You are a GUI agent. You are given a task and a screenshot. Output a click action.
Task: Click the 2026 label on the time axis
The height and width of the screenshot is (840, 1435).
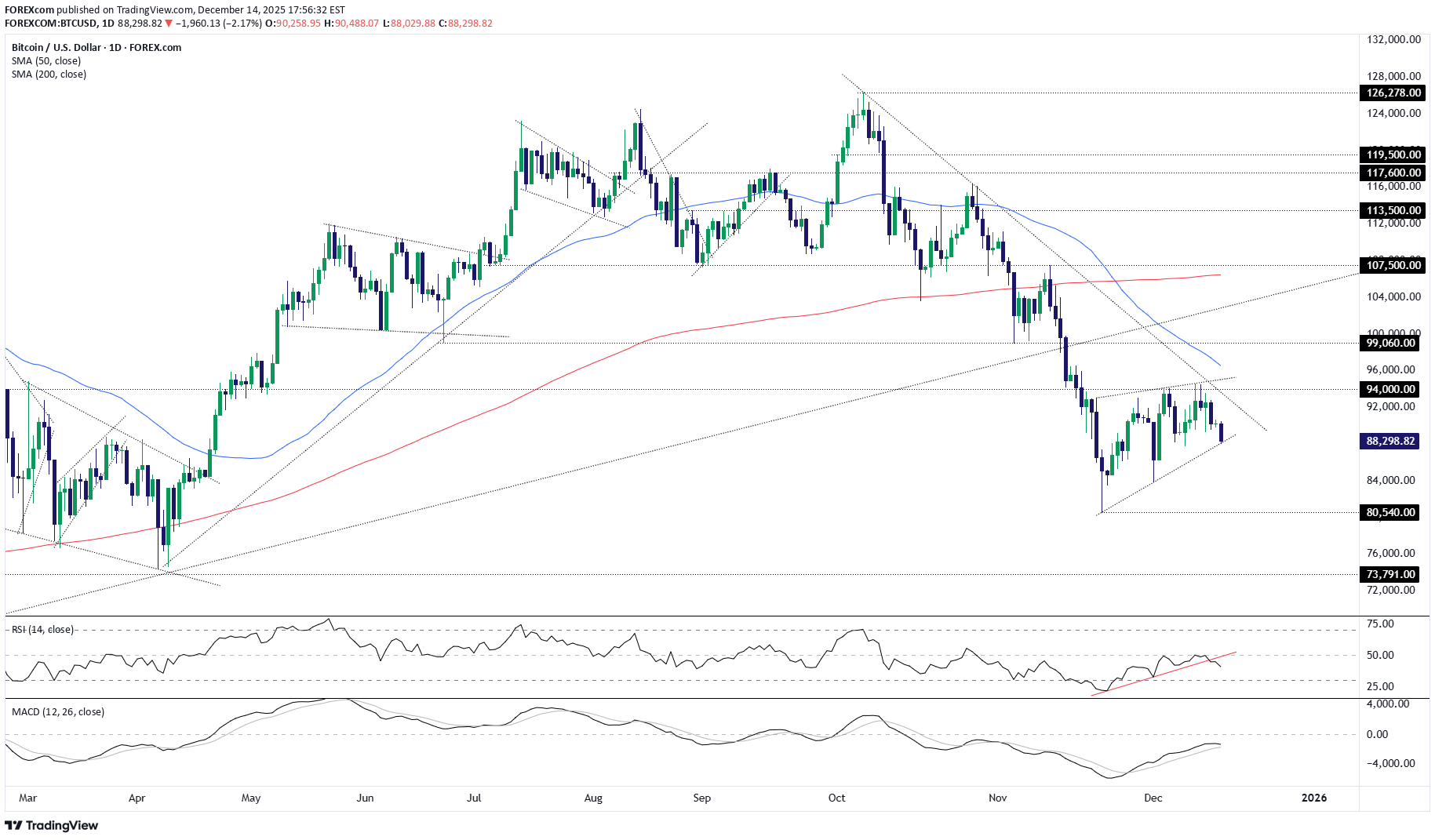pyautogui.click(x=1314, y=797)
